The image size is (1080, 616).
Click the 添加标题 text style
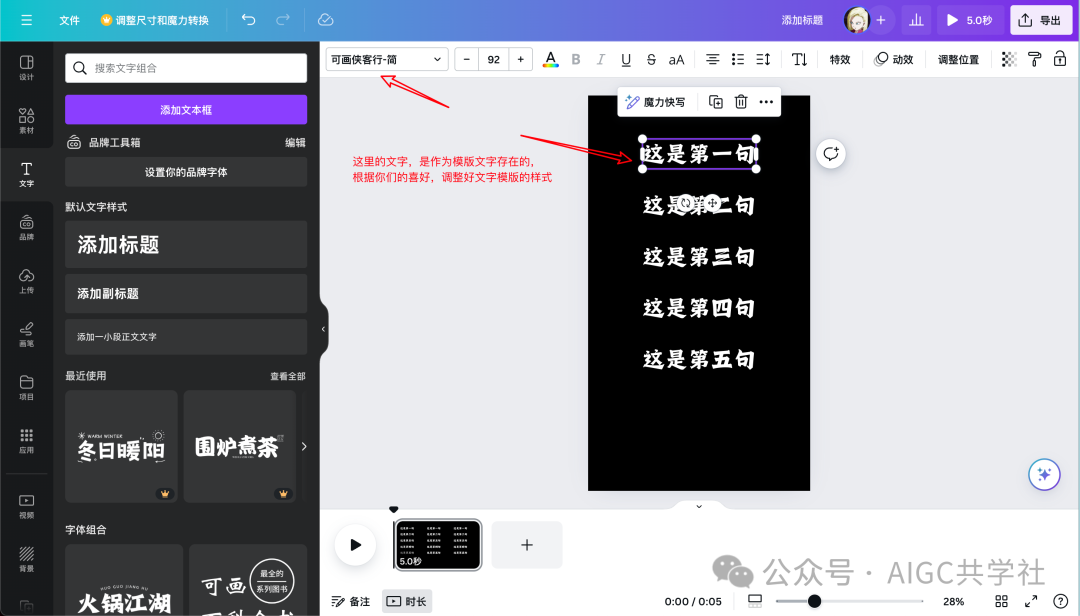[186, 245]
